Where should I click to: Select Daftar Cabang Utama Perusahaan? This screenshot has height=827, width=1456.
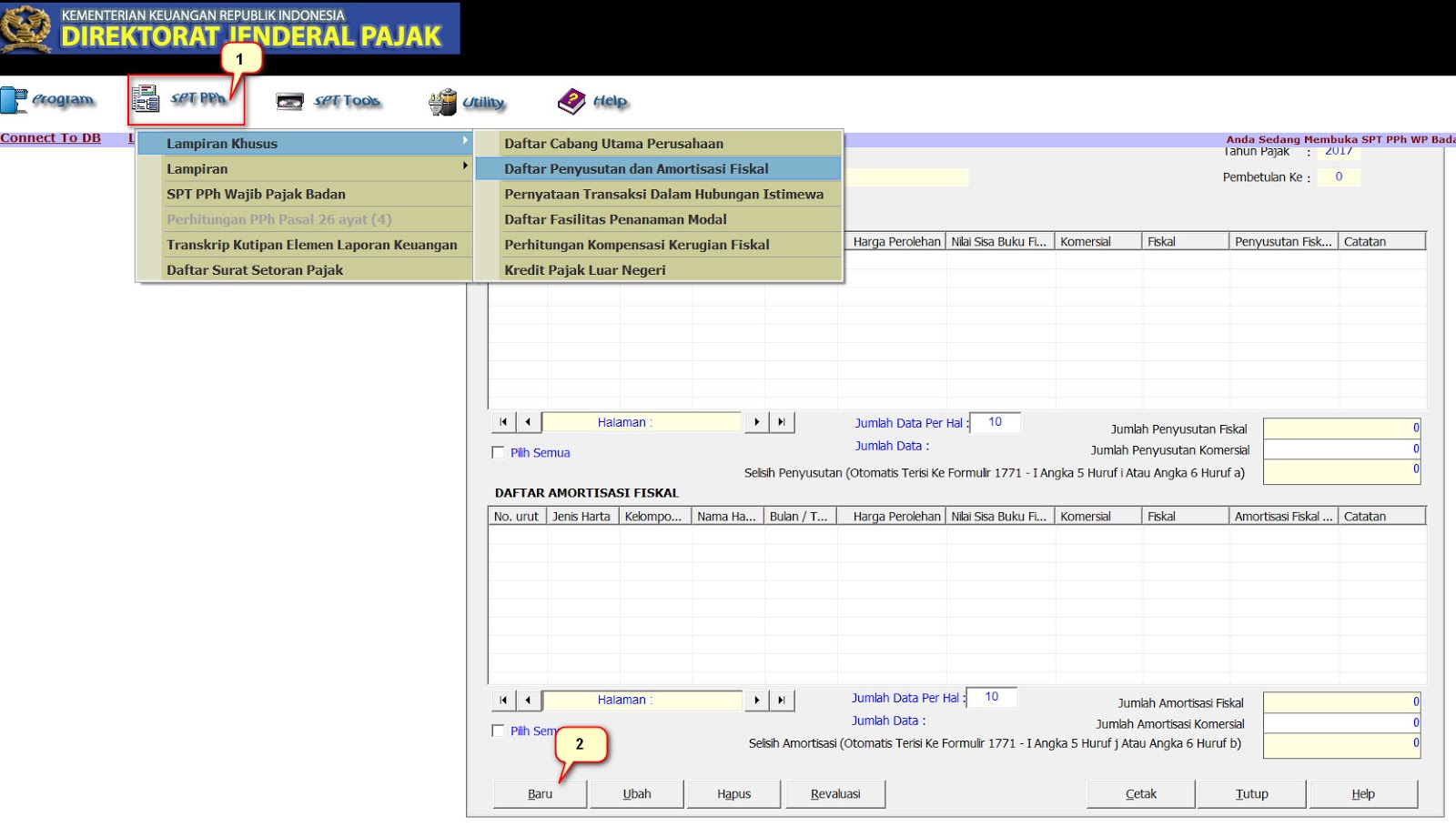point(659,144)
